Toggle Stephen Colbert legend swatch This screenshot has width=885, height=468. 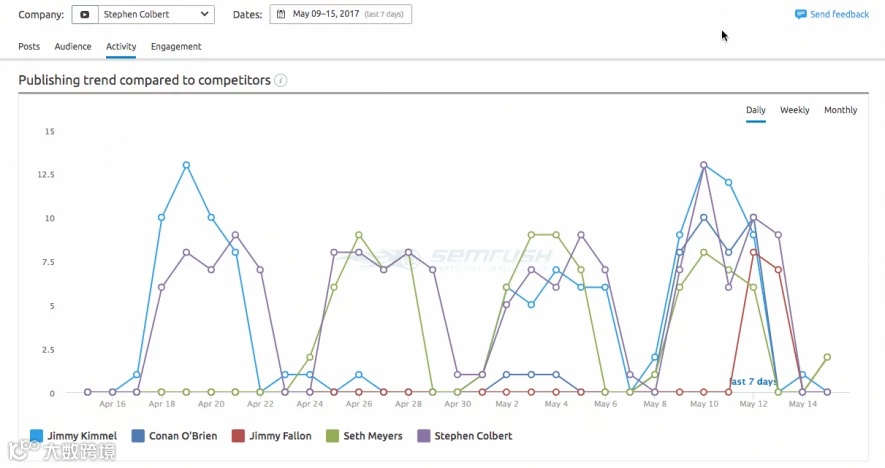click(x=423, y=436)
